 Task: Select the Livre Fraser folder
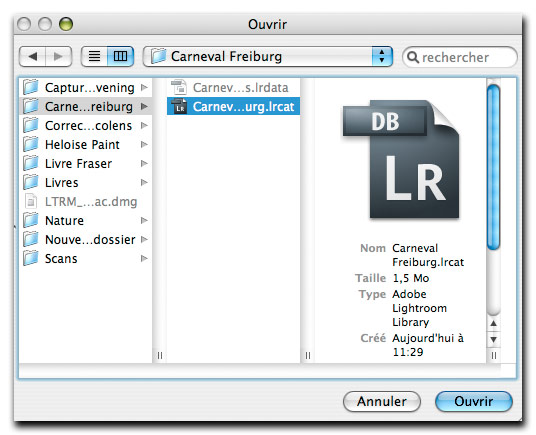click(85, 163)
